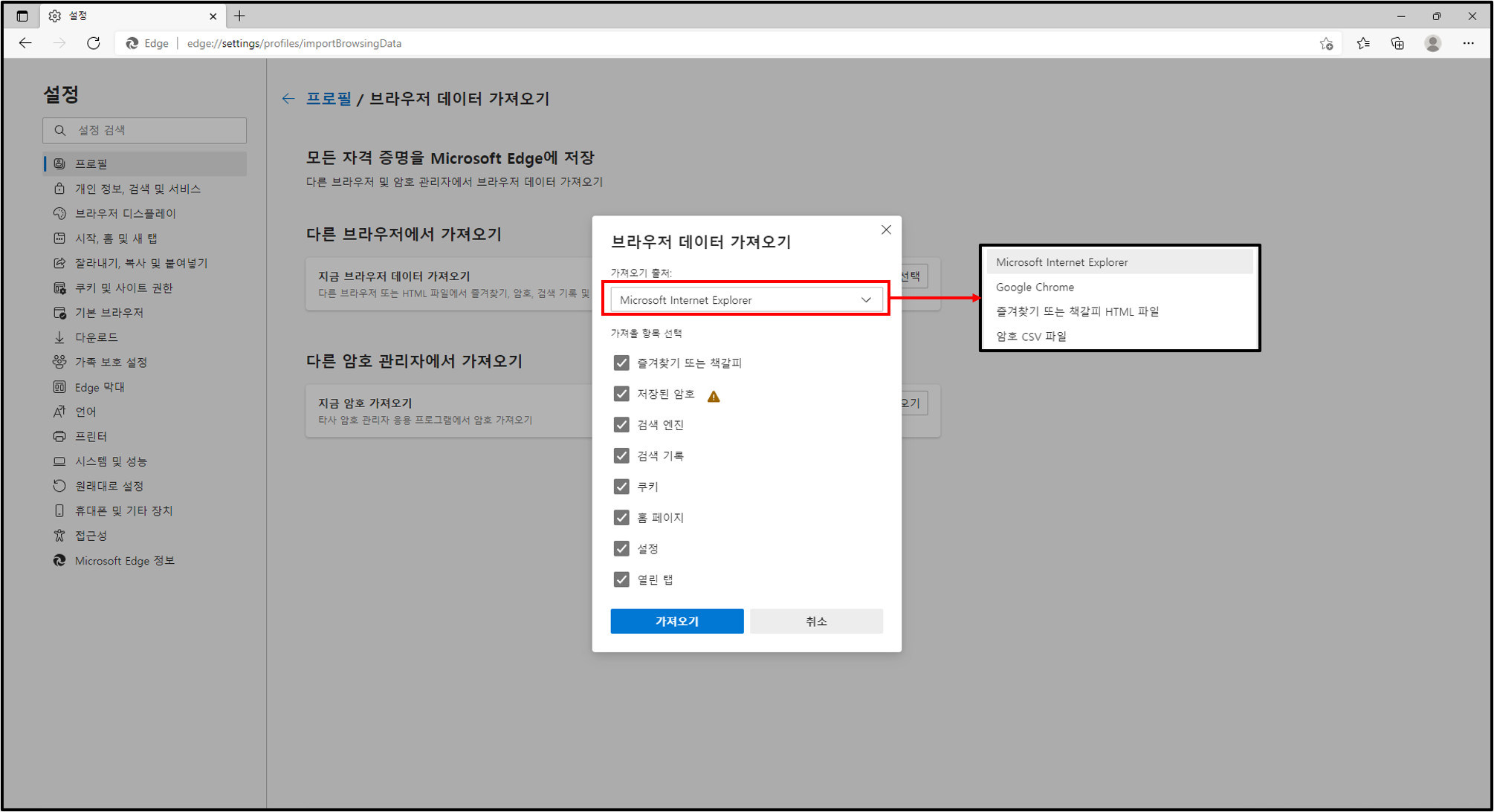This screenshot has height=812, width=1494.
Task: Toggle 홈 페이지 checkbox
Action: (621, 517)
